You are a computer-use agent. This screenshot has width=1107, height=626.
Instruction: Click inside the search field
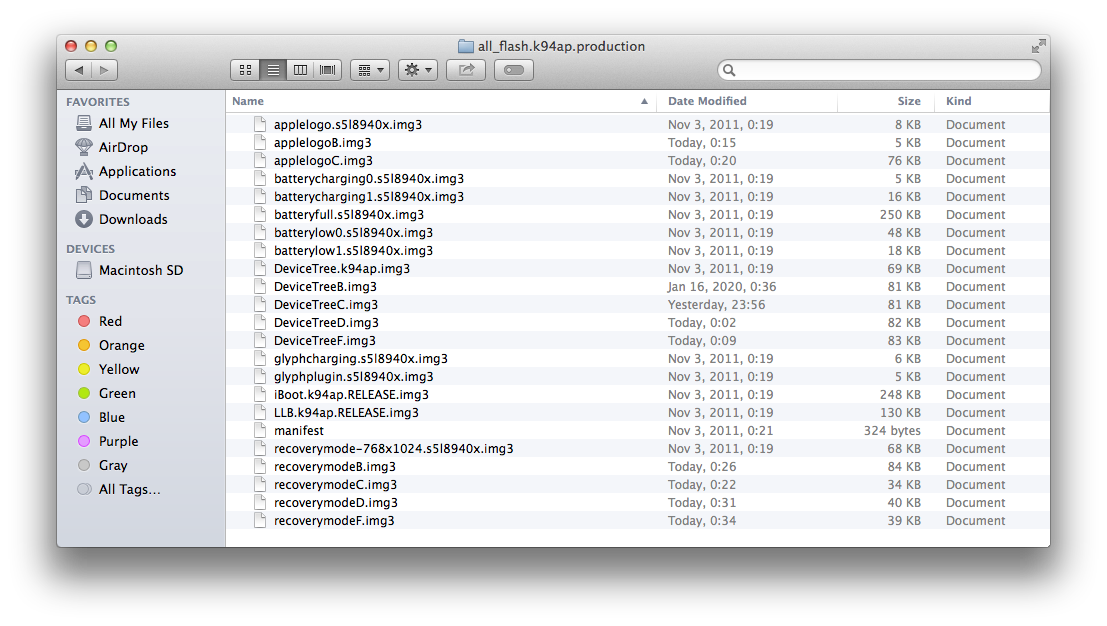pos(879,70)
